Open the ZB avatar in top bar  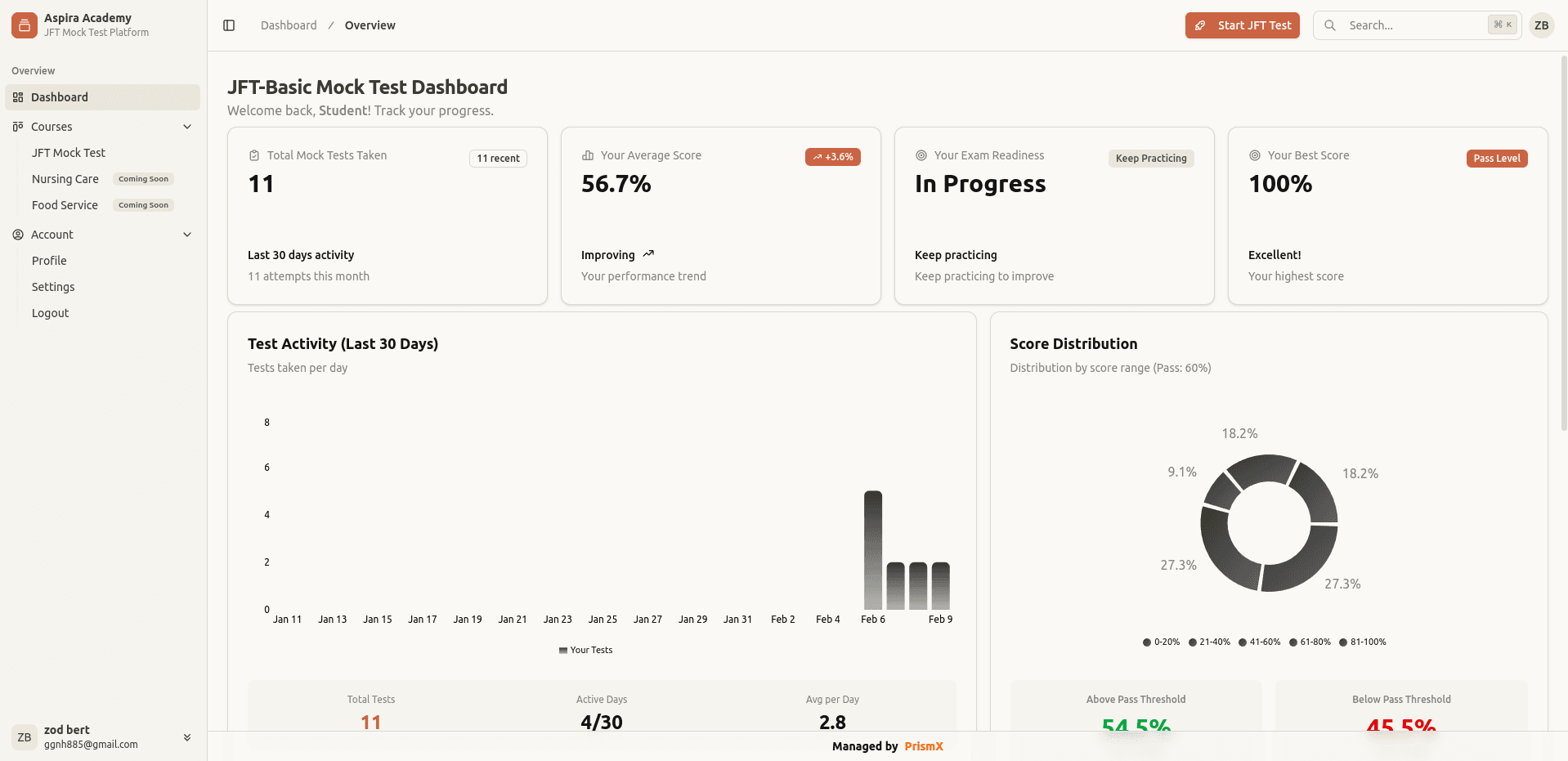point(1541,25)
